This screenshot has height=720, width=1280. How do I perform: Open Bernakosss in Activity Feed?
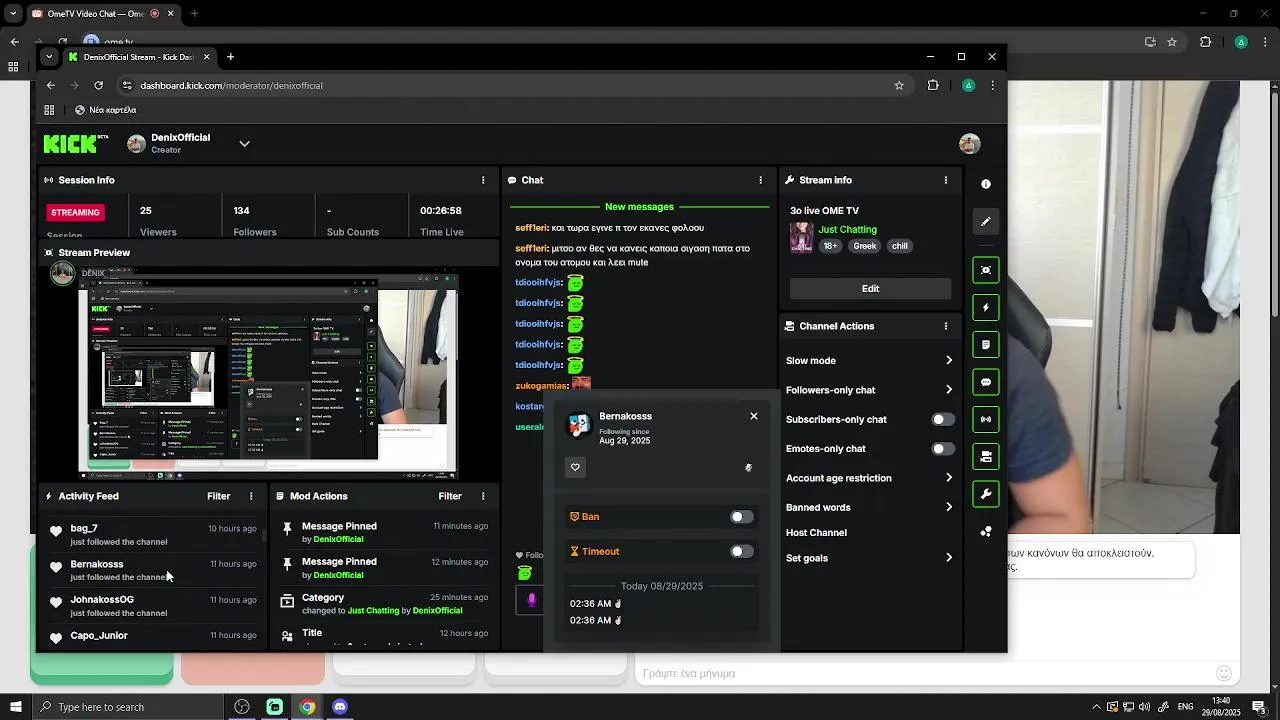tap(96, 564)
